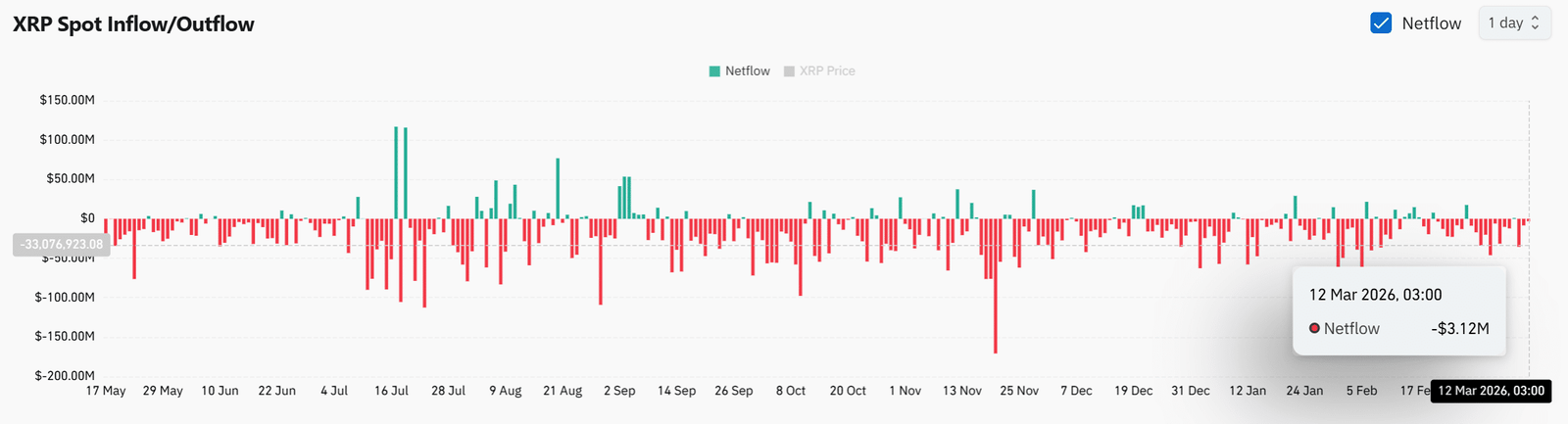Click the grey XRP Price legend square
Image resolution: width=1568 pixels, height=424 pixels.
point(789,71)
